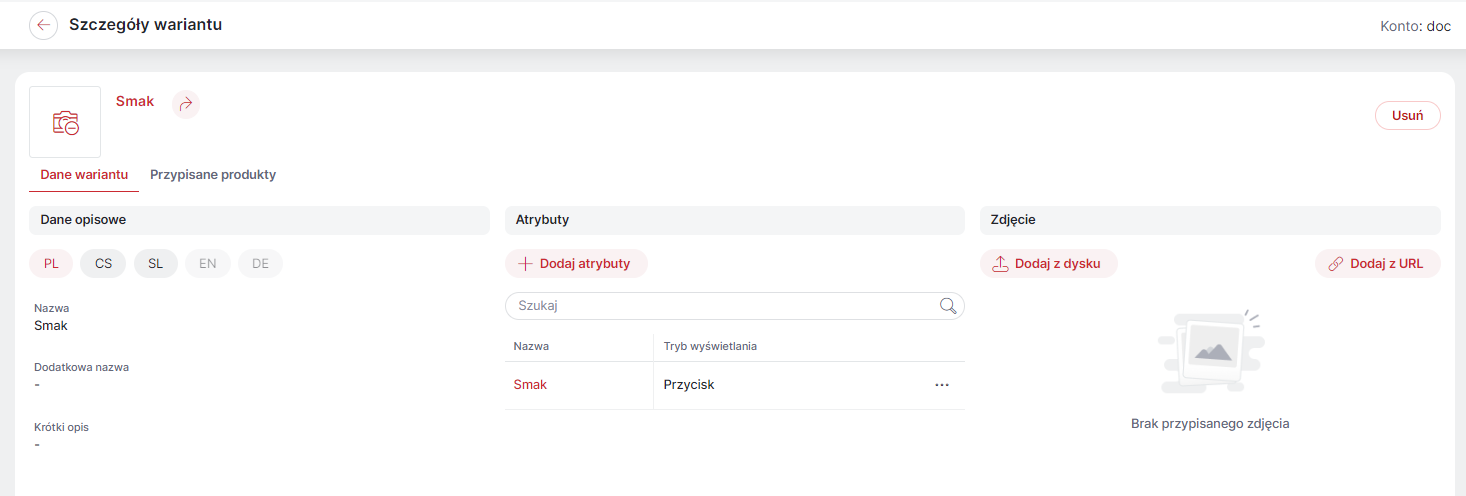Image resolution: width=1466 pixels, height=496 pixels.
Task: Select the DE language pill
Action: [x=260, y=264]
